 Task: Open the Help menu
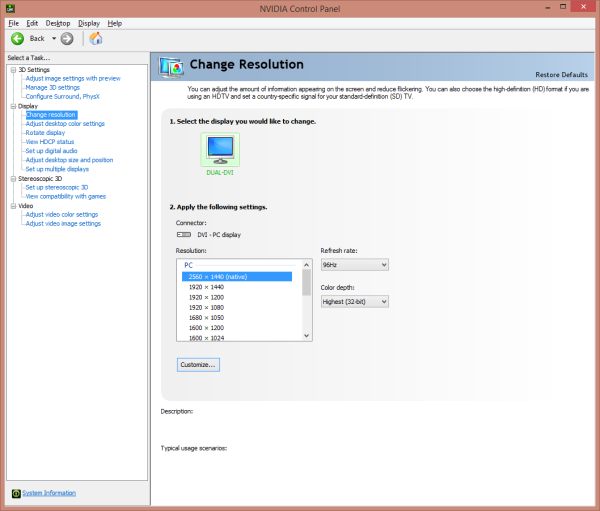(x=114, y=23)
